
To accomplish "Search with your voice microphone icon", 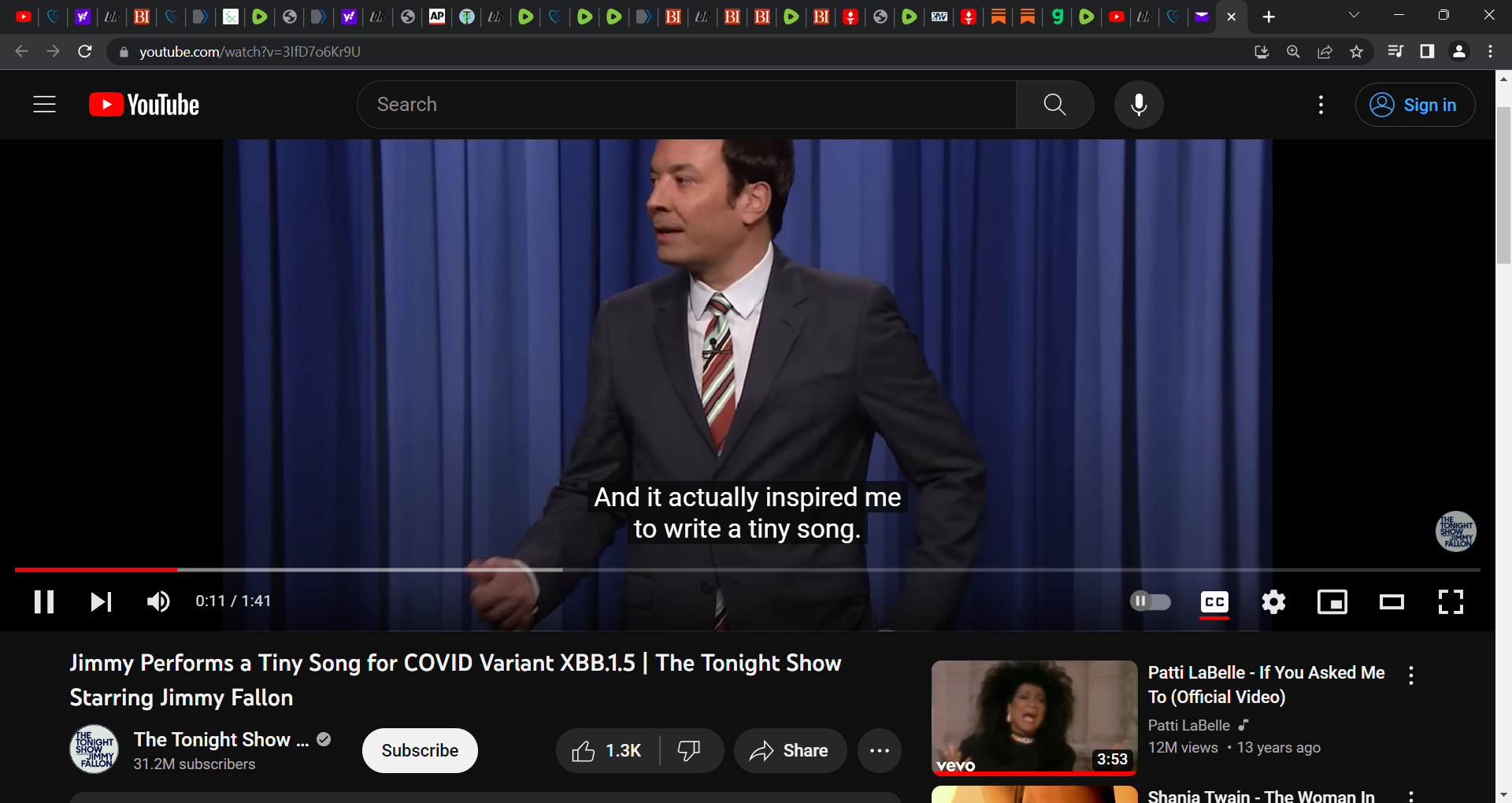I will [x=1139, y=105].
